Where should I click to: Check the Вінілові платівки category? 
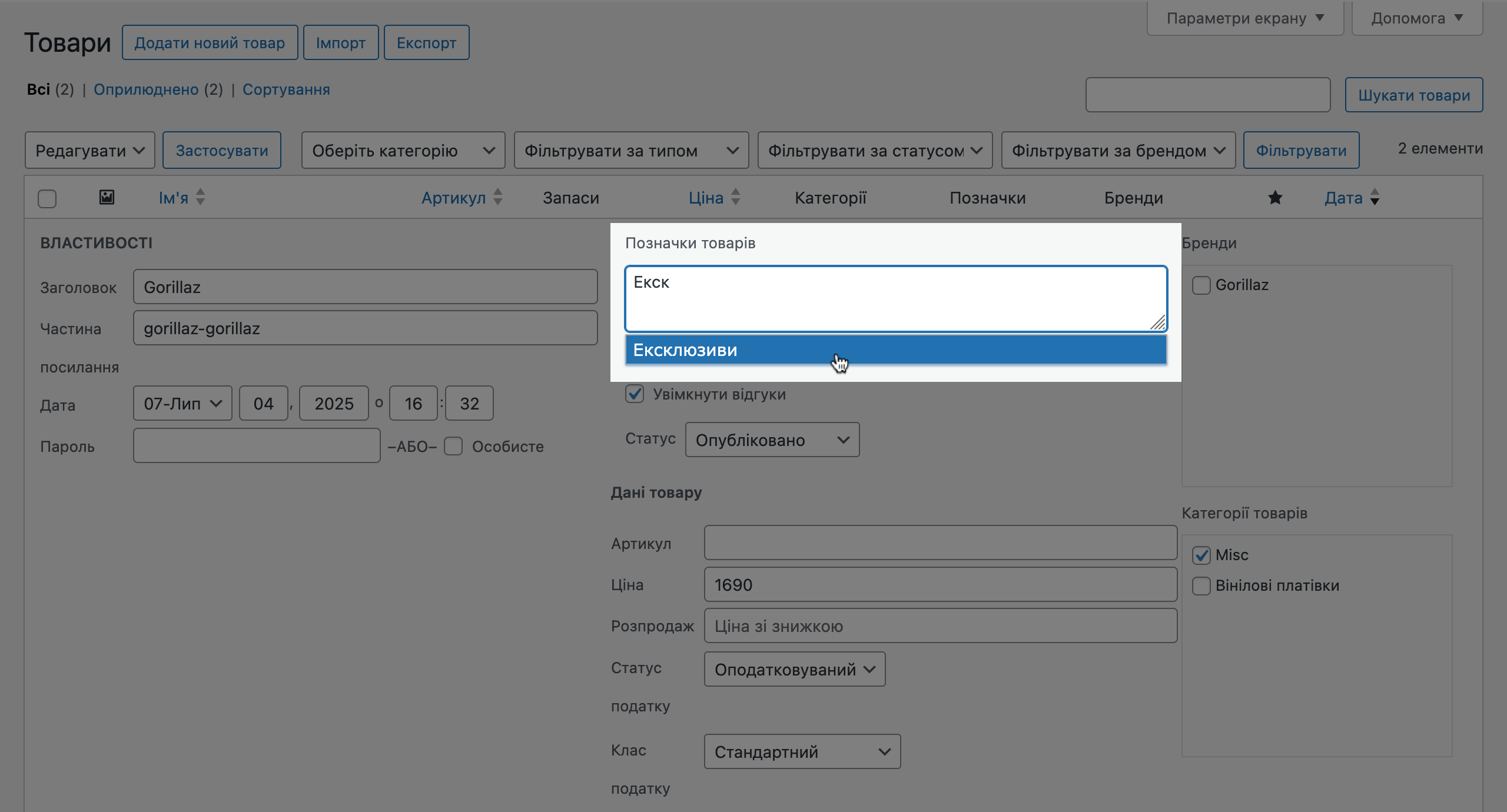point(1201,585)
